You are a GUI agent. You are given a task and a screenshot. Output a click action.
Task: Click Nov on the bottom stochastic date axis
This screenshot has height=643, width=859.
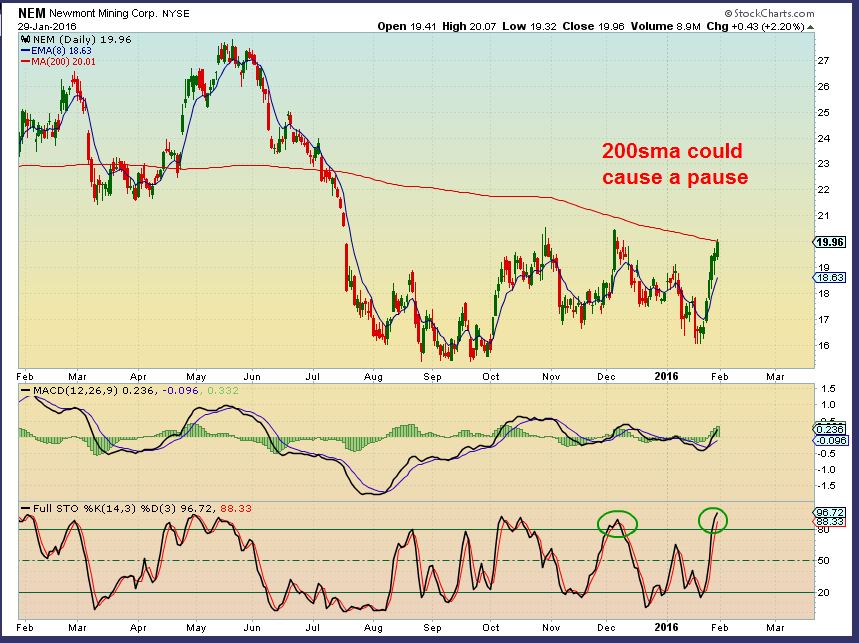tap(551, 628)
